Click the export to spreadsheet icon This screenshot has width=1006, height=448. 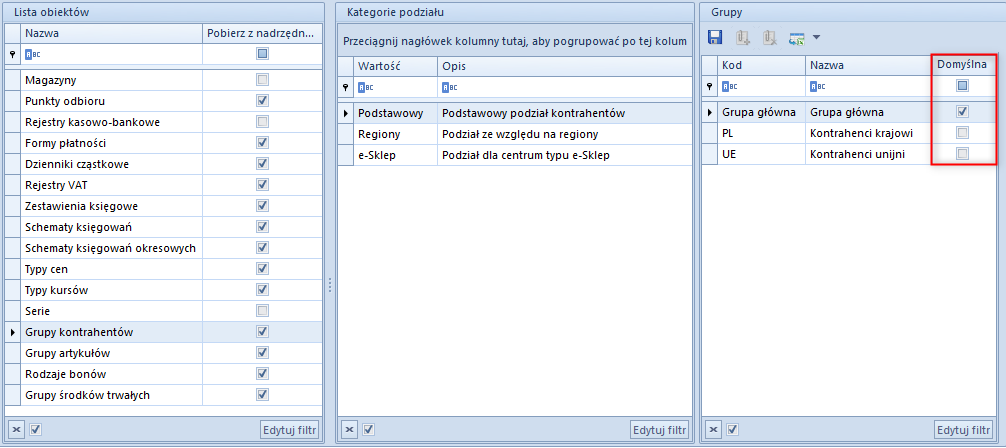pyautogui.click(x=797, y=39)
